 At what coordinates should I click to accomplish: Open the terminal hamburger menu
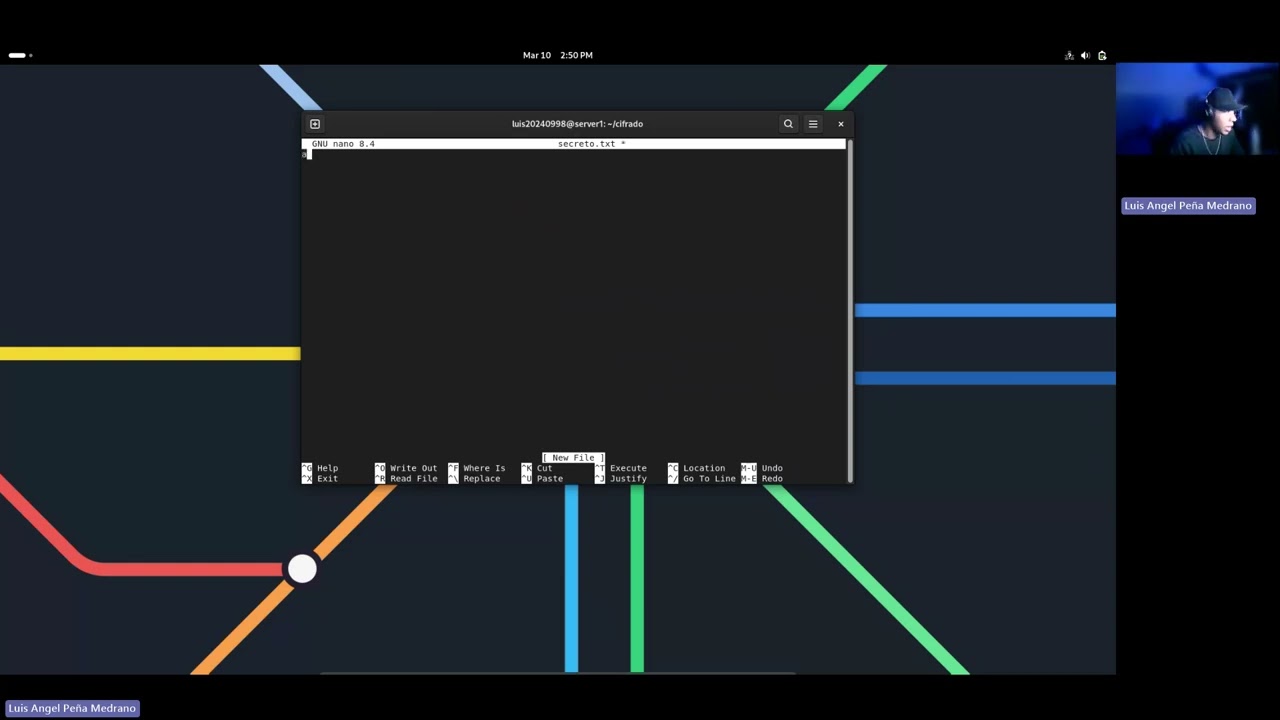click(x=813, y=124)
